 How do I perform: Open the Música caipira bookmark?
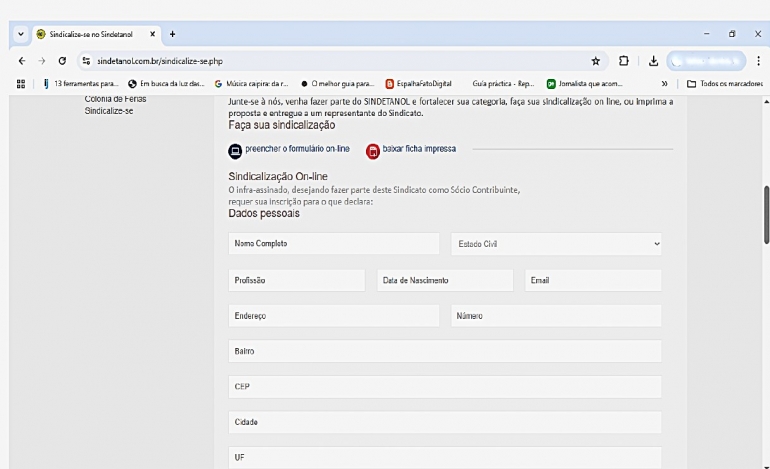point(251,84)
